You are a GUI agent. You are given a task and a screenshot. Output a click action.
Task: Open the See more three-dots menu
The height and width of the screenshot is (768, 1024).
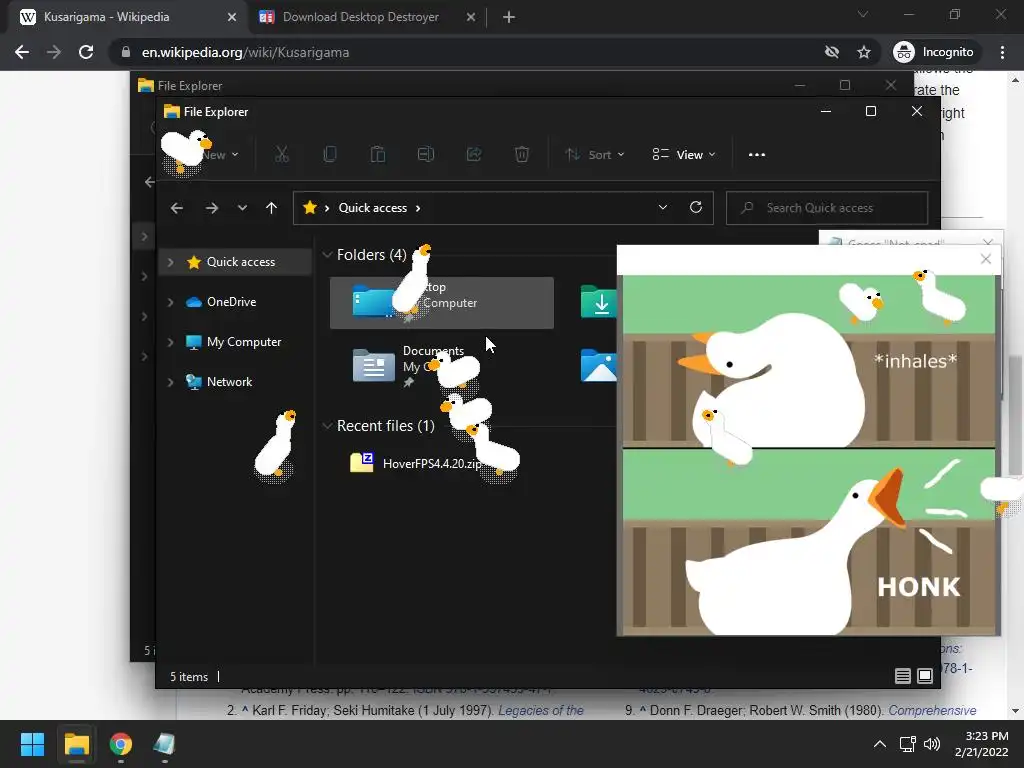click(757, 155)
